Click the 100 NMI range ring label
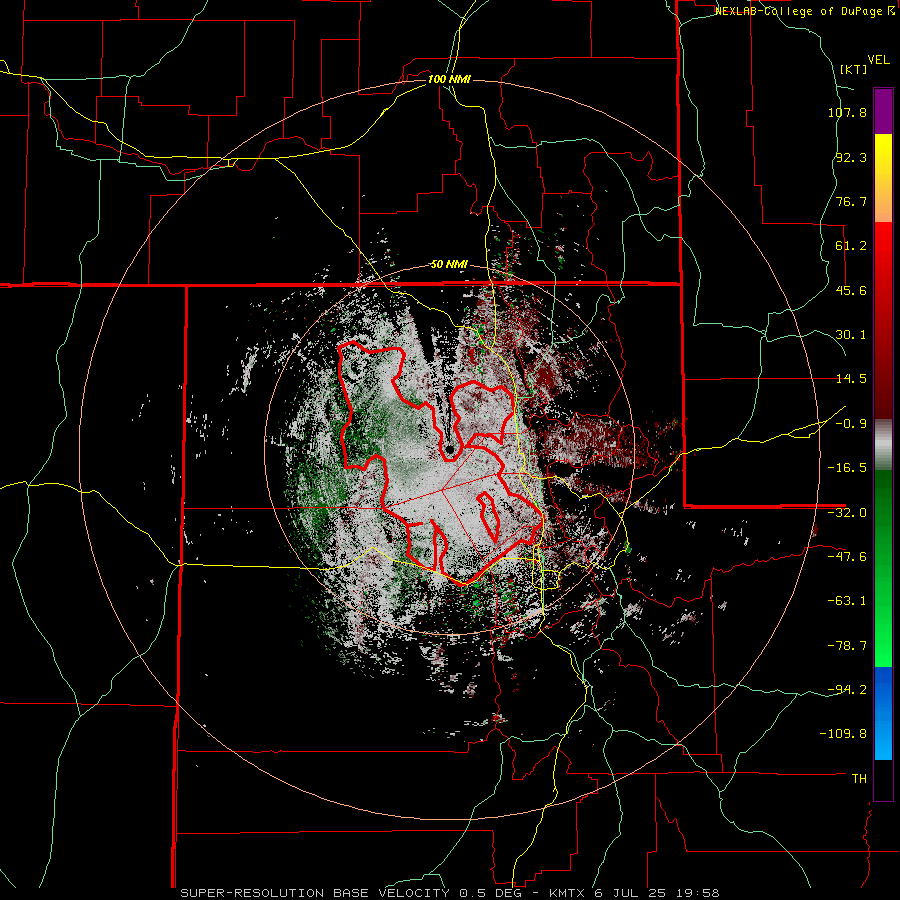Screen dimensions: 900x900 tap(449, 79)
